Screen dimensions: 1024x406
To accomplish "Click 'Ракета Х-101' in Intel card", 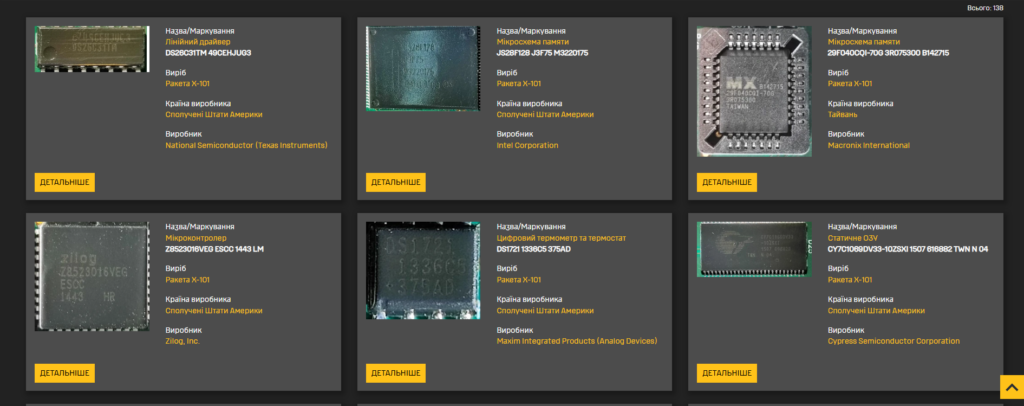I will click(519, 84).
